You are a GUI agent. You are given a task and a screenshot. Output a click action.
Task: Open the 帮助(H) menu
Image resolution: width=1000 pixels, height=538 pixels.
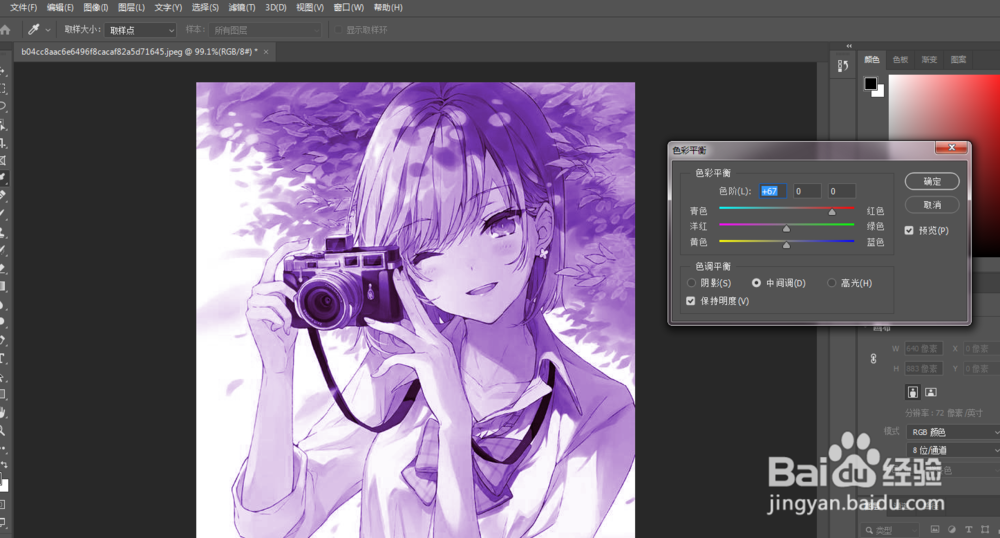tap(388, 8)
